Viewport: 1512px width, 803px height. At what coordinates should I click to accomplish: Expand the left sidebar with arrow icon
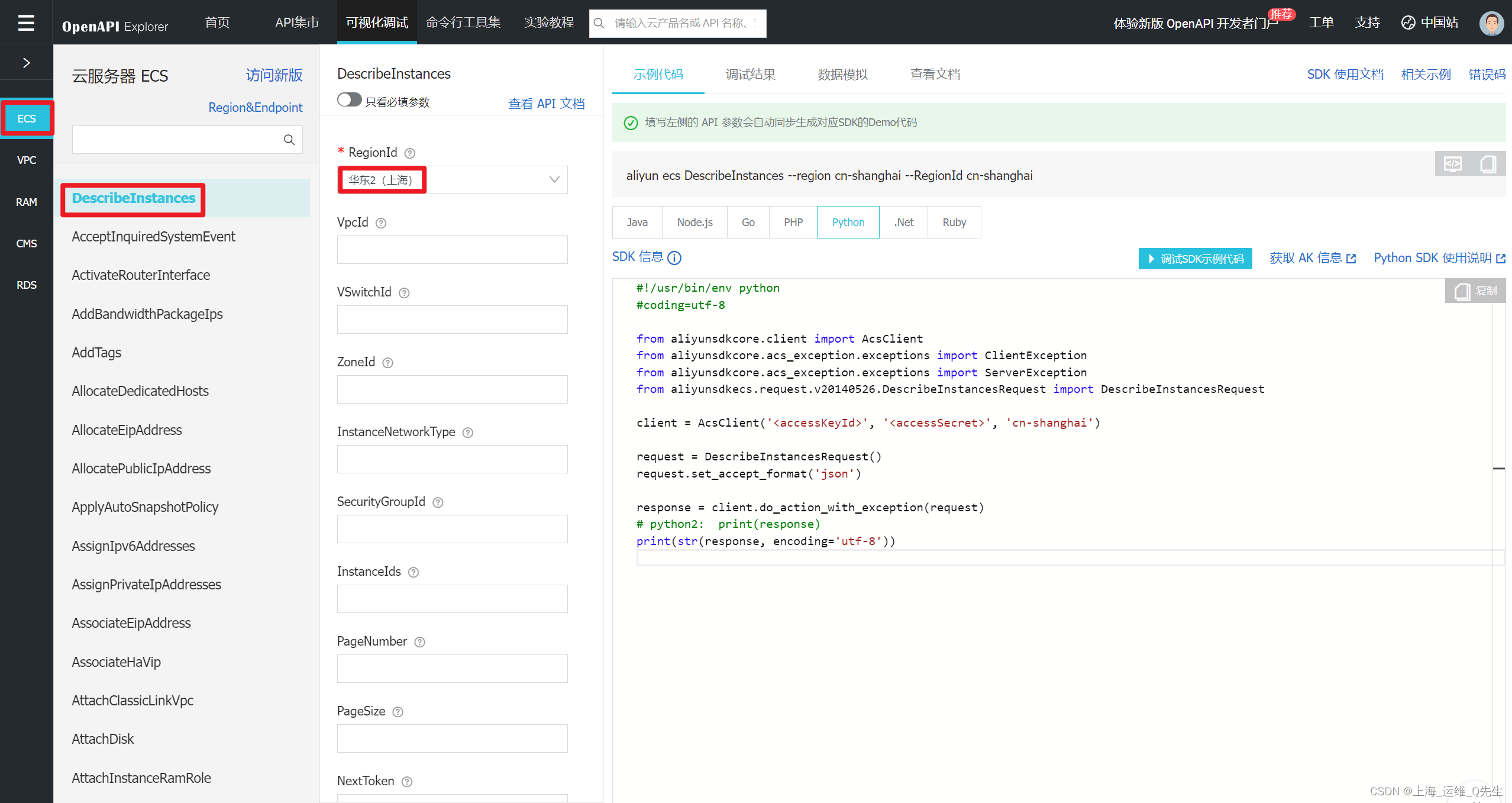[26, 63]
